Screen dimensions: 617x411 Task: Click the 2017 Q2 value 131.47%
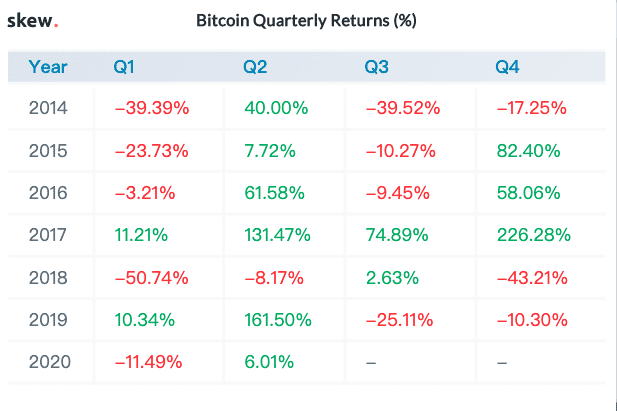pyautogui.click(x=277, y=235)
